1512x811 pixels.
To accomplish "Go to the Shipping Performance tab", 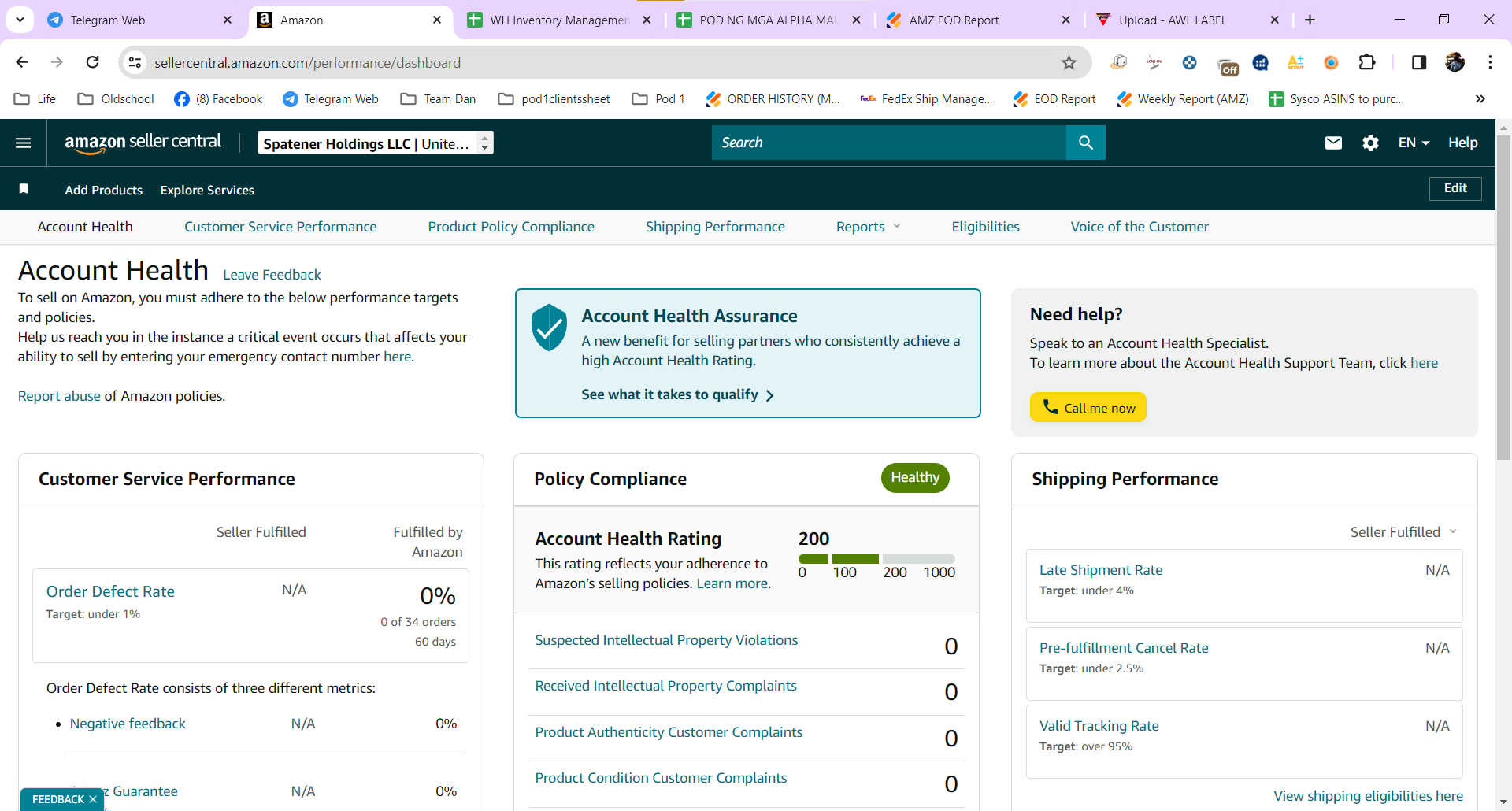I will [715, 227].
